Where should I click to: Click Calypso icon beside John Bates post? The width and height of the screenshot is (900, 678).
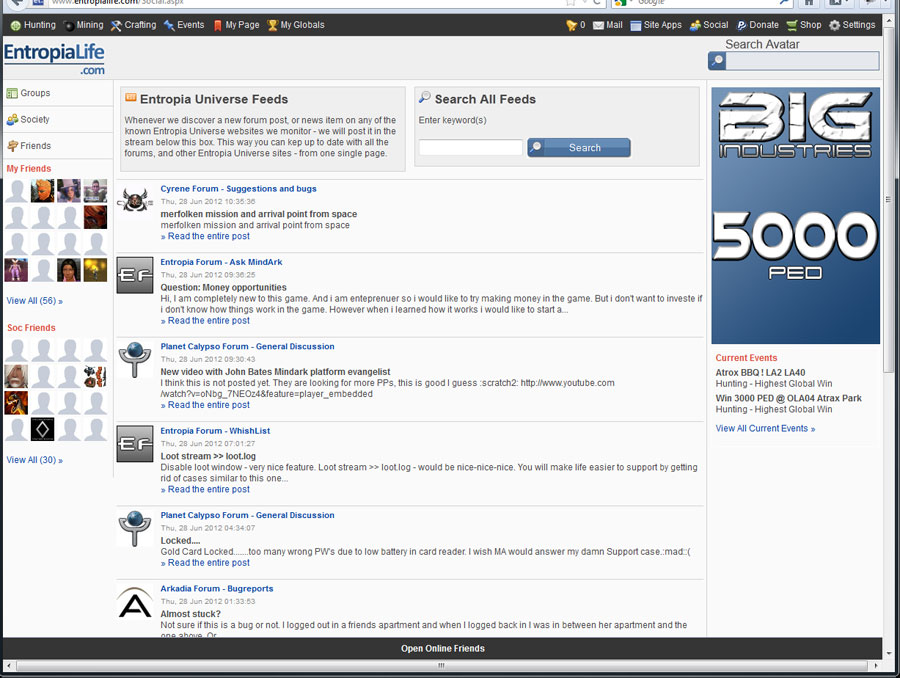tap(135, 359)
